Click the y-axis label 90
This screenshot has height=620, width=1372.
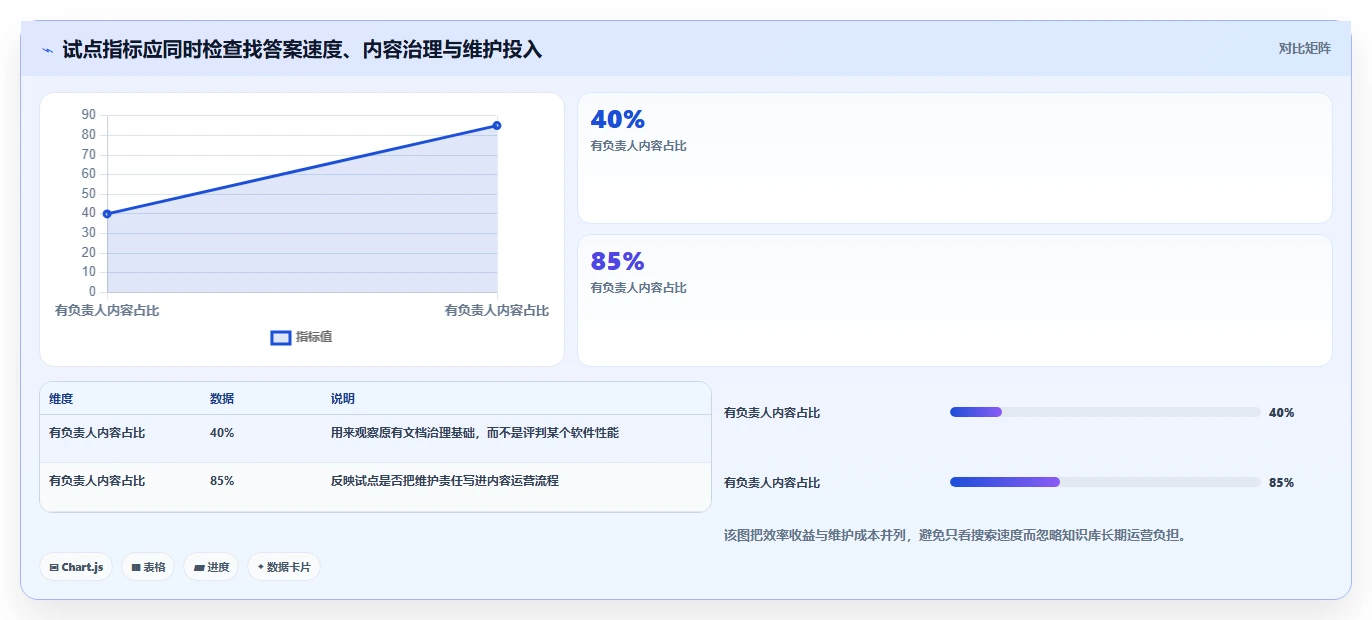tap(89, 115)
